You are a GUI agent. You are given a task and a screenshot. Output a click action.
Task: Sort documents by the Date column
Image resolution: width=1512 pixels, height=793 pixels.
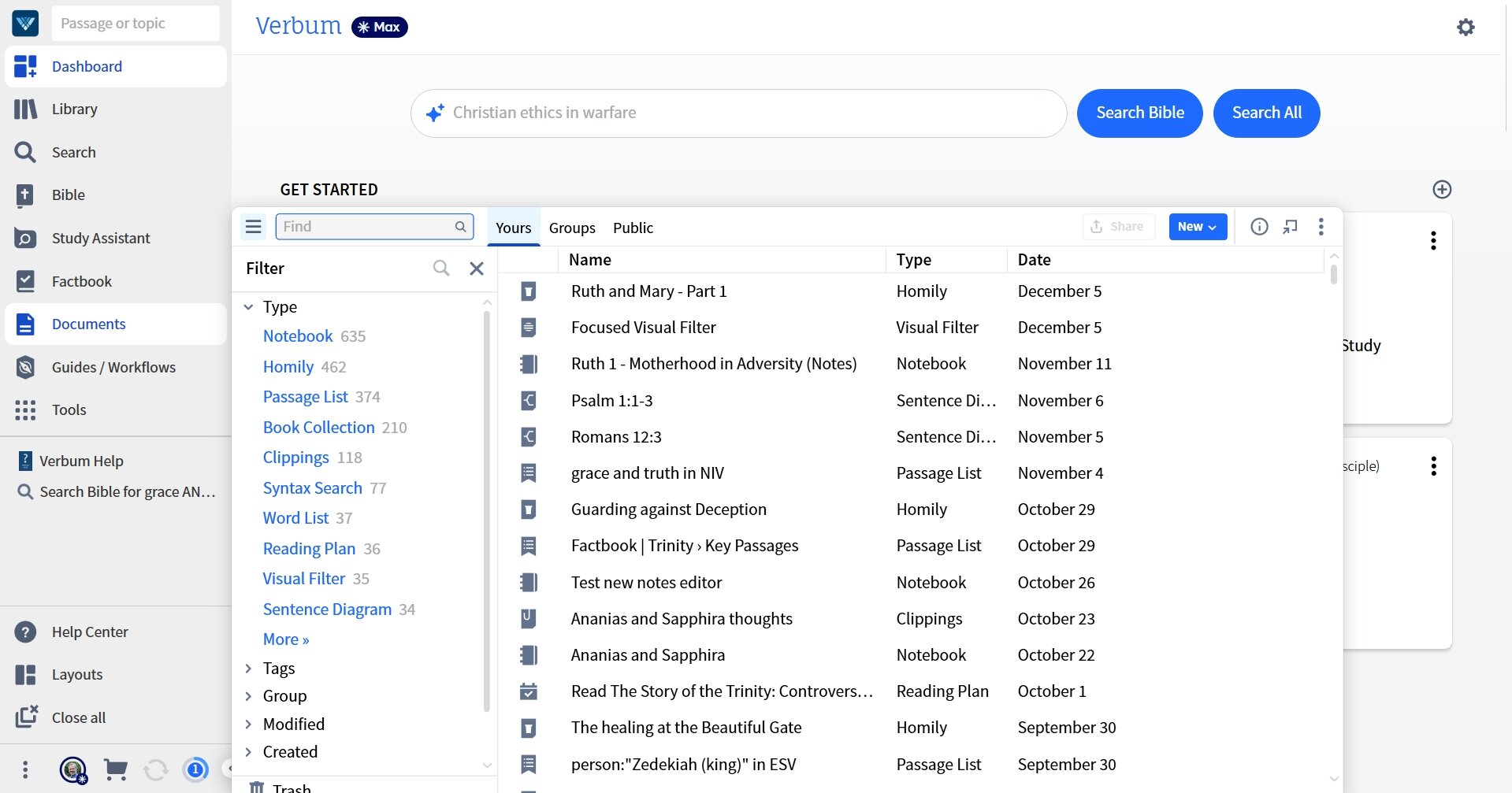coord(1165,260)
